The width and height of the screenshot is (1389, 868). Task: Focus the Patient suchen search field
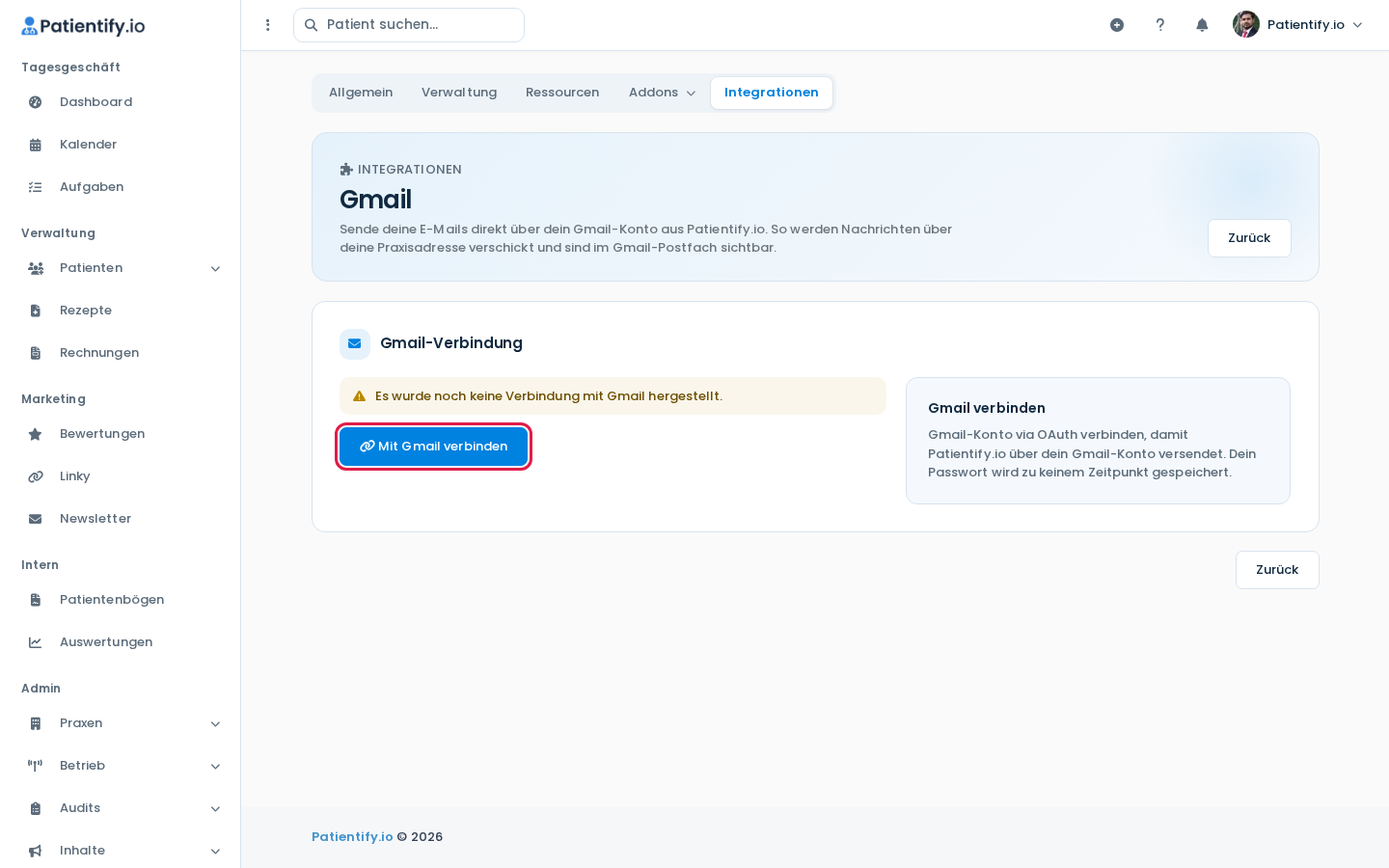click(x=409, y=25)
